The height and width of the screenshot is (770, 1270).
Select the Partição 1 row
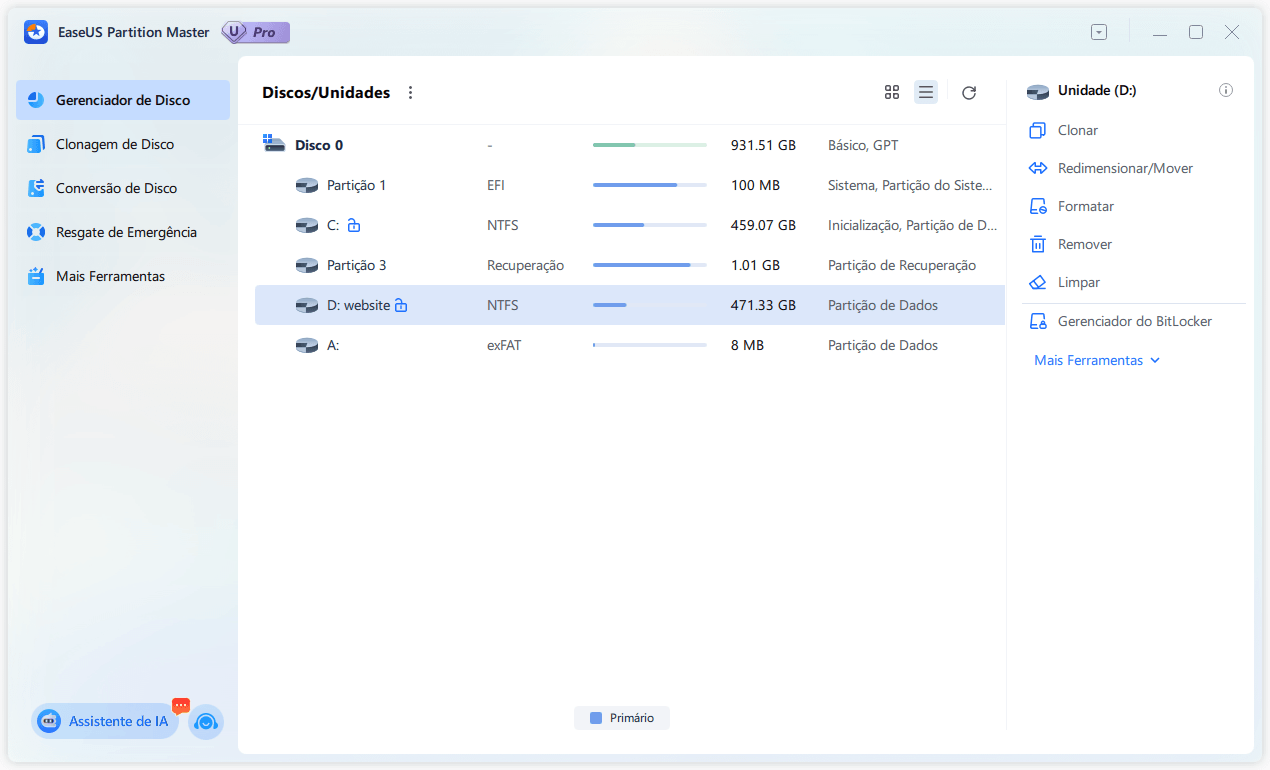(x=630, y=185)
